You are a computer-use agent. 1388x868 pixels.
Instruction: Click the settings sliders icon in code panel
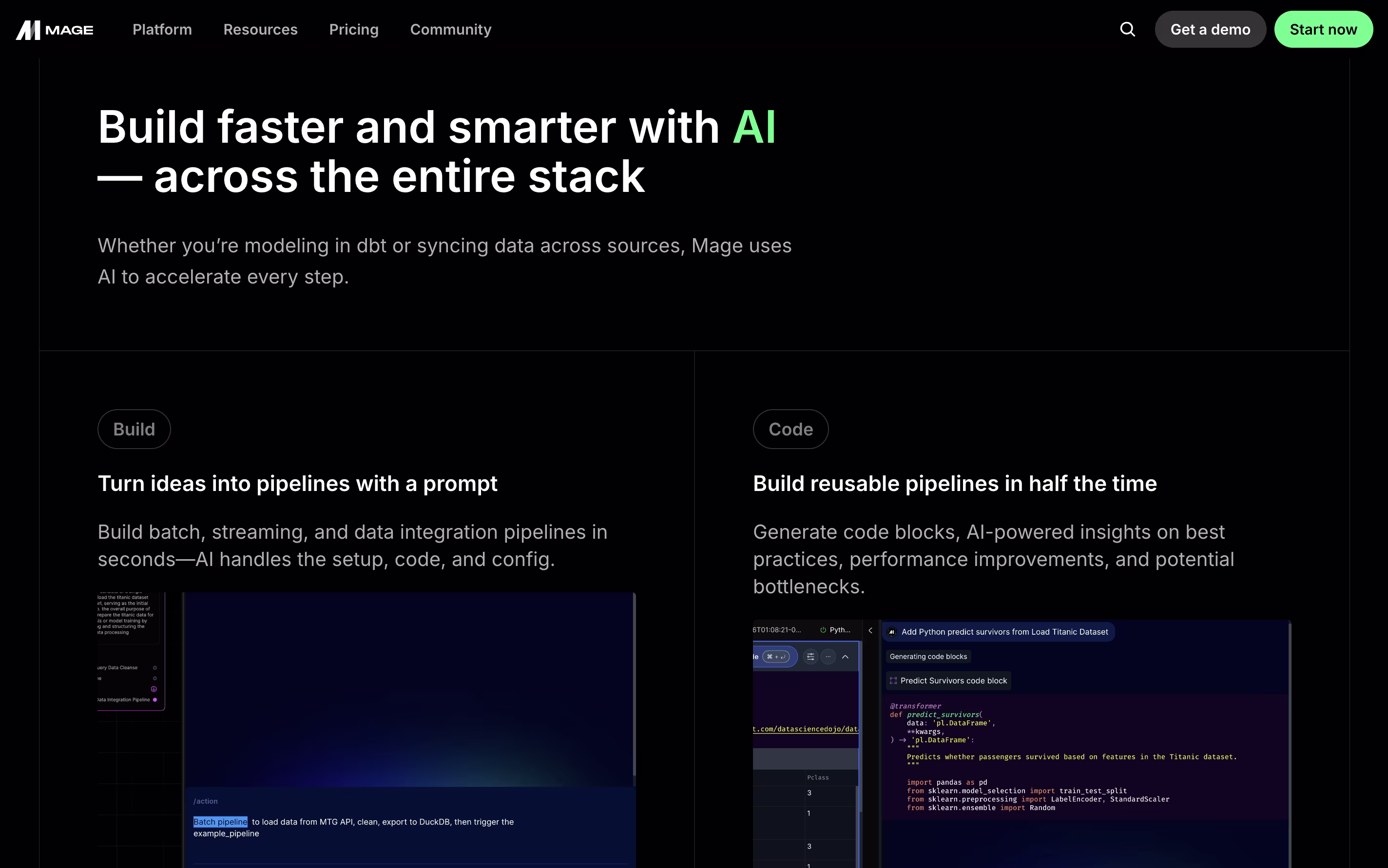click(810, 656)
